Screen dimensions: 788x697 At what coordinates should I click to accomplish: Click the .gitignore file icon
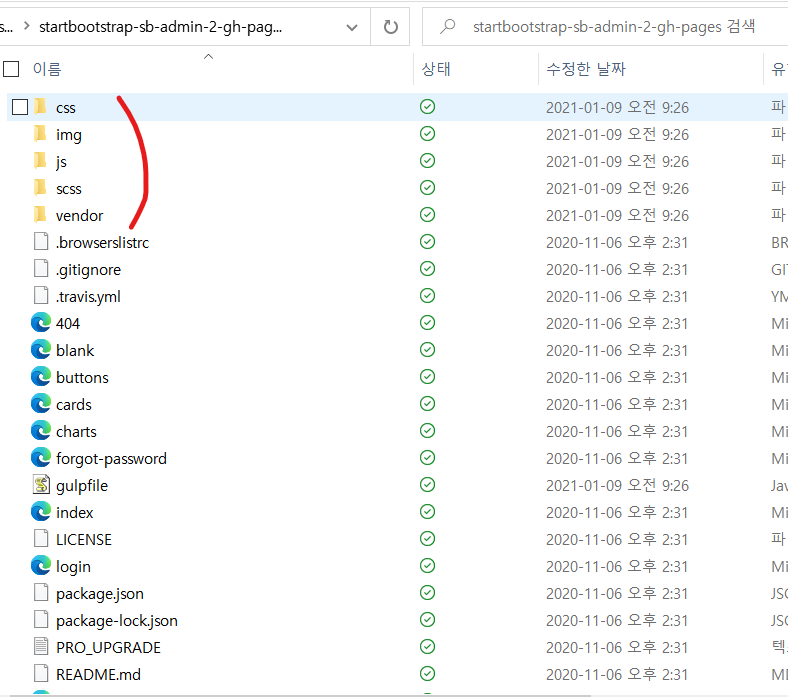tap(41, 269)
